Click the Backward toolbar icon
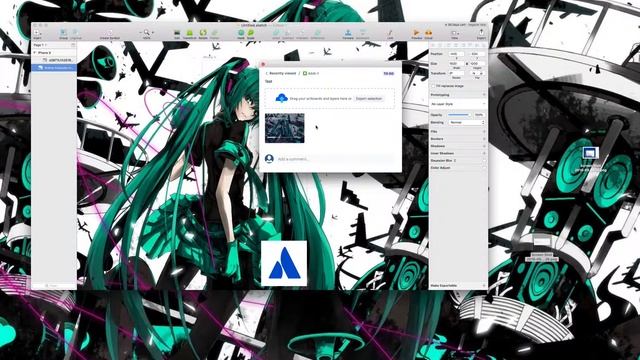The height and width of the screenshot is (360, 640). 362,32
